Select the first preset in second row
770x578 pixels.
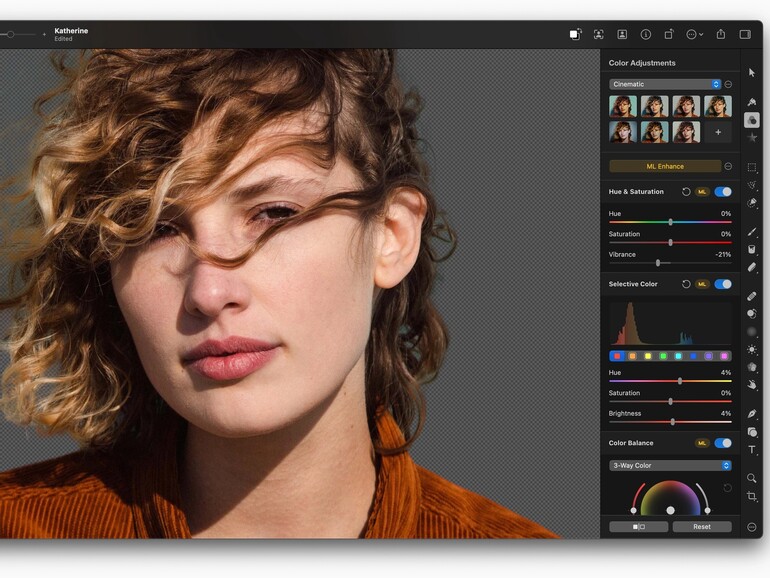[x=623, y=132]
